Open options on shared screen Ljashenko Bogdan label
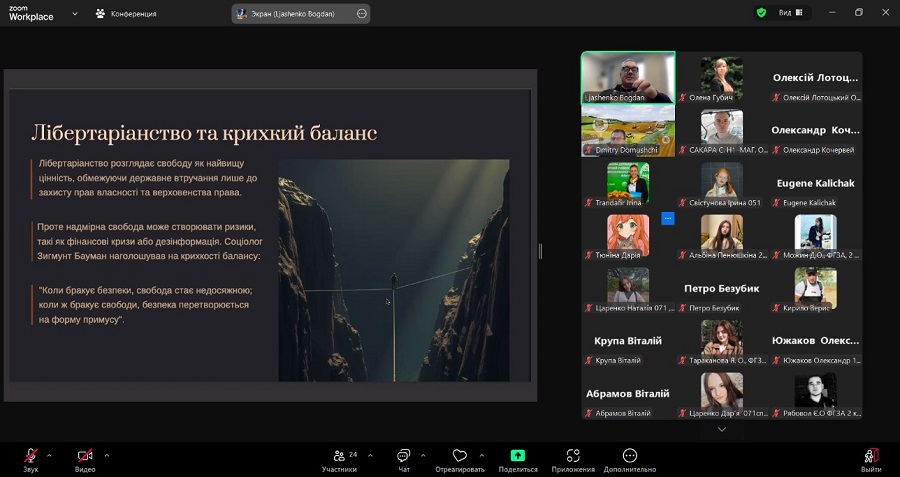Image resolution: width=900 pixels, height=477 pixels. click(x=362, y=13)
